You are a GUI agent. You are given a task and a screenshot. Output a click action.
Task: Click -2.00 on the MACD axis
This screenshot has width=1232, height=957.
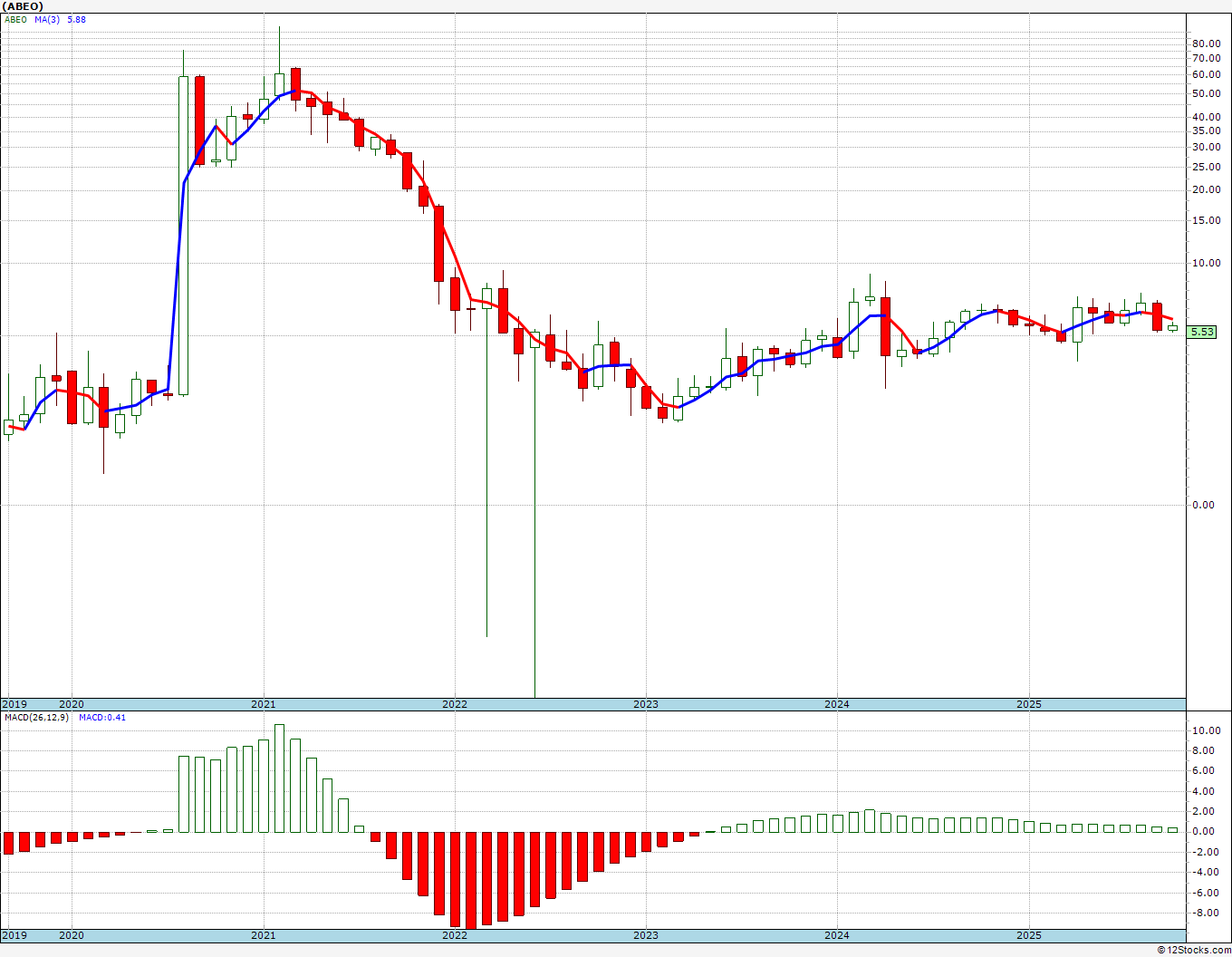1204,852
